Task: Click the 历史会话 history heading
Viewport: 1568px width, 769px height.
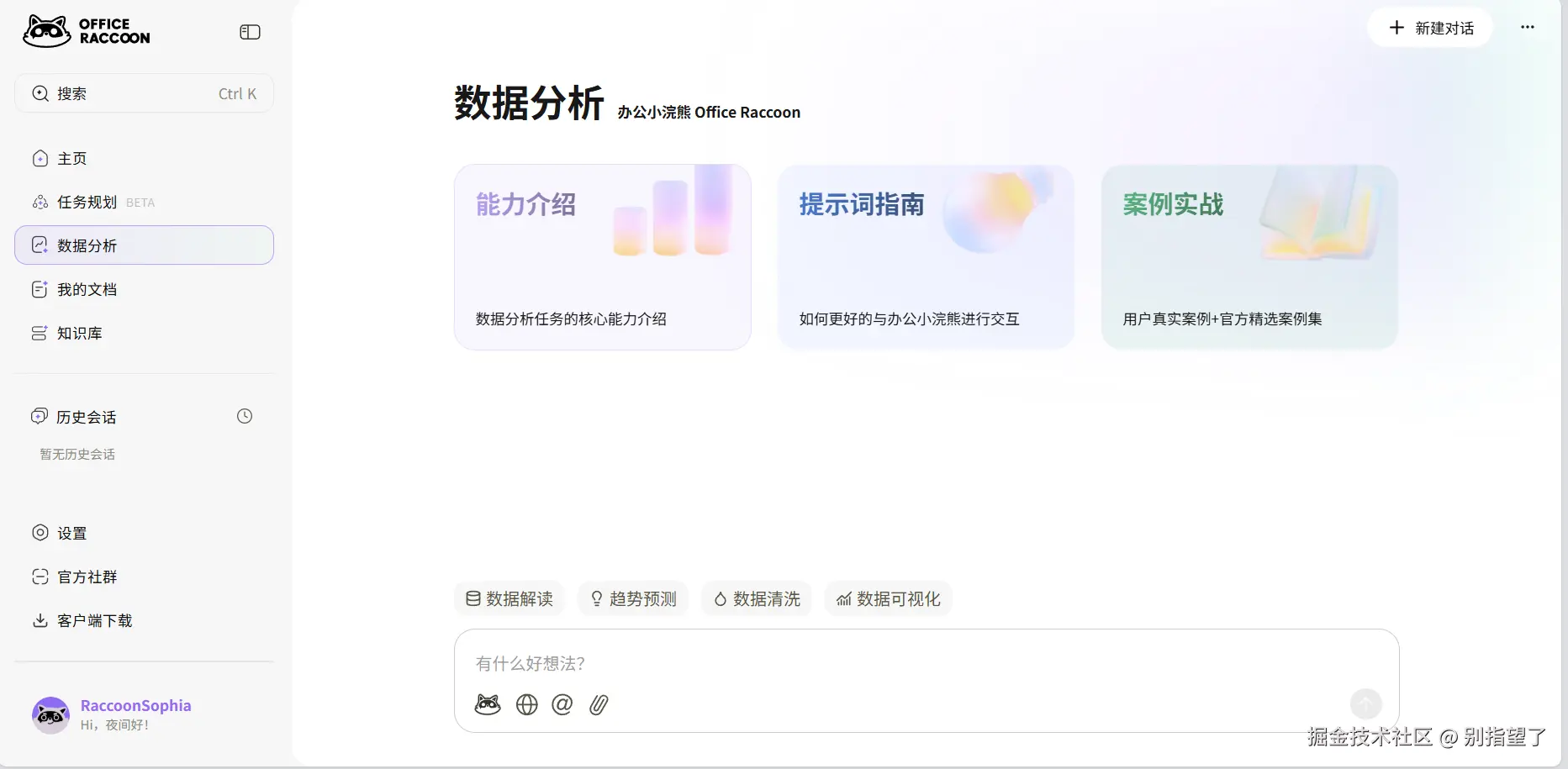Action: pyautogui.click(x=87, y=417)
